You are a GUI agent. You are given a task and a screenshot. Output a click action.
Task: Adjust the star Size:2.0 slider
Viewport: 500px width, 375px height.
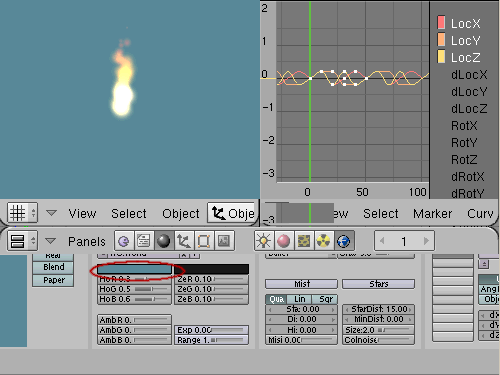pos(378,330)
